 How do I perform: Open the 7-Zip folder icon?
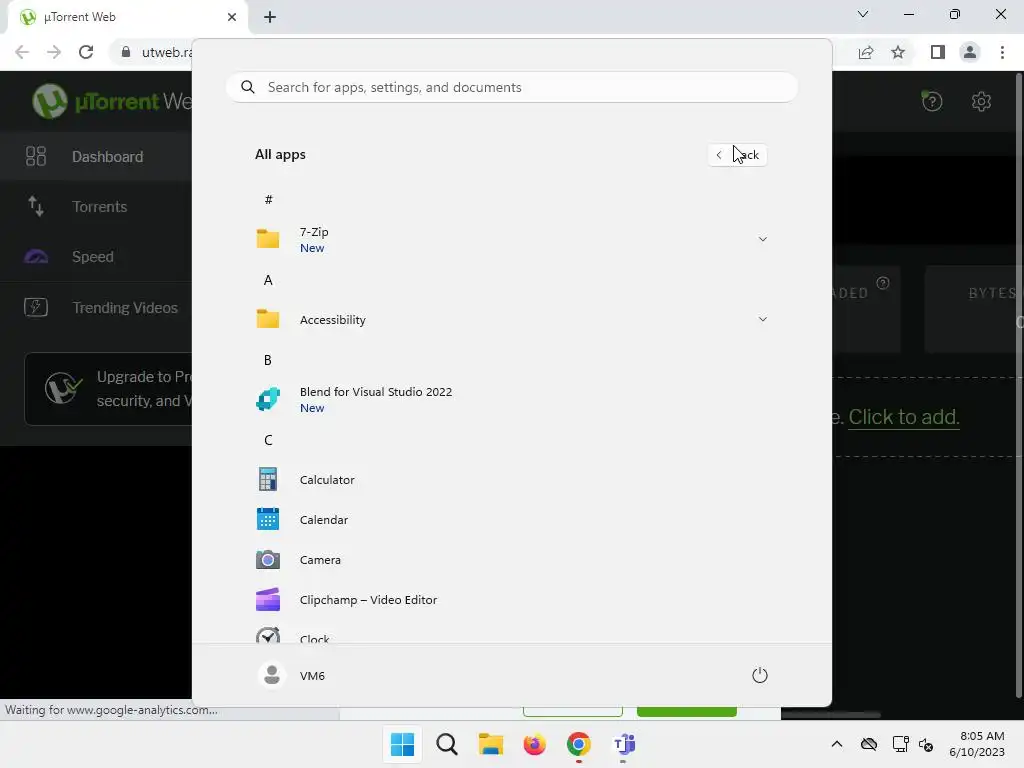click(x=268, y=239)
